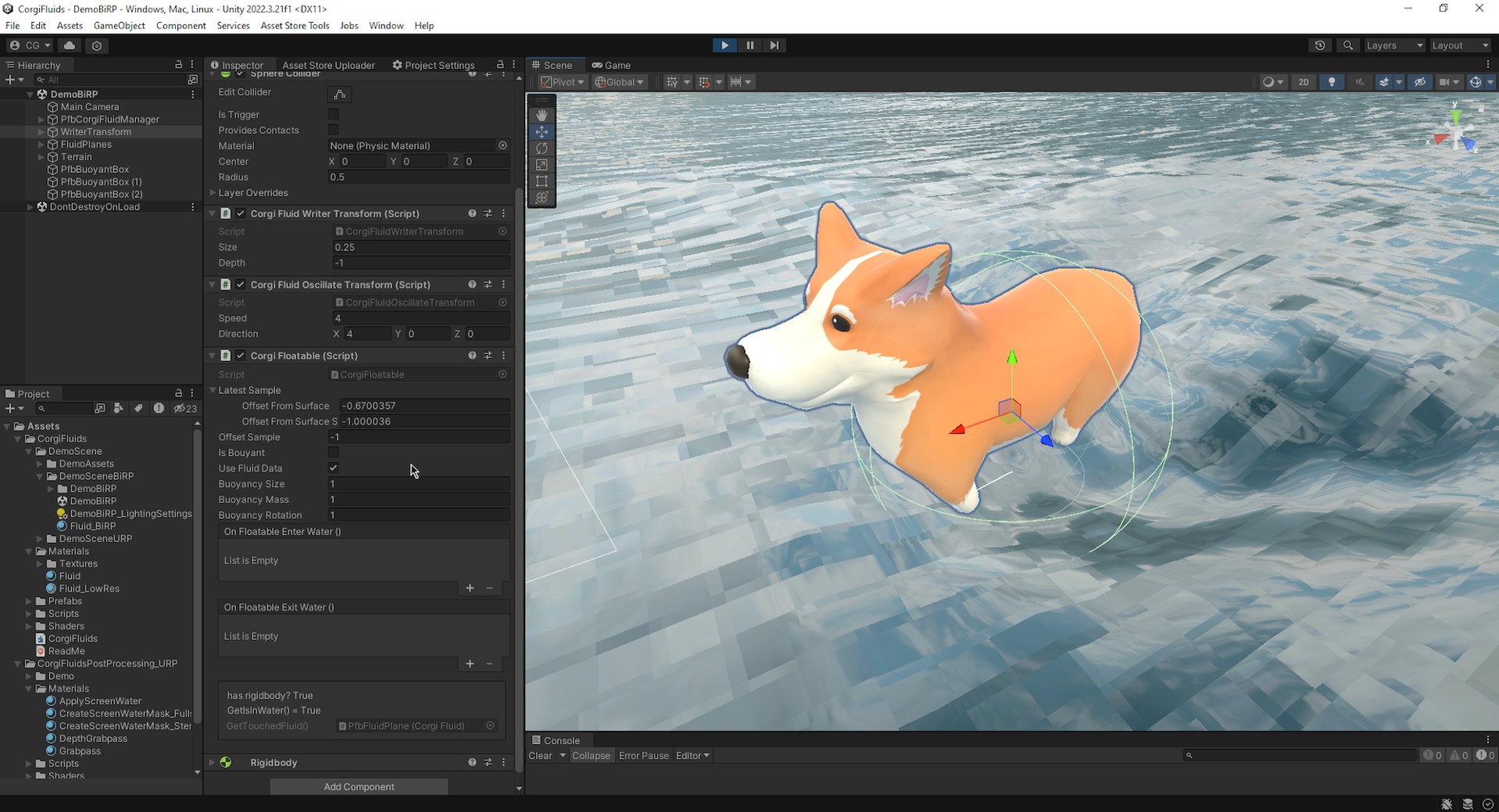1499x812 pixels.
Task: Open draw mode shading dropdown
Action: click(x=1273, y=82)
